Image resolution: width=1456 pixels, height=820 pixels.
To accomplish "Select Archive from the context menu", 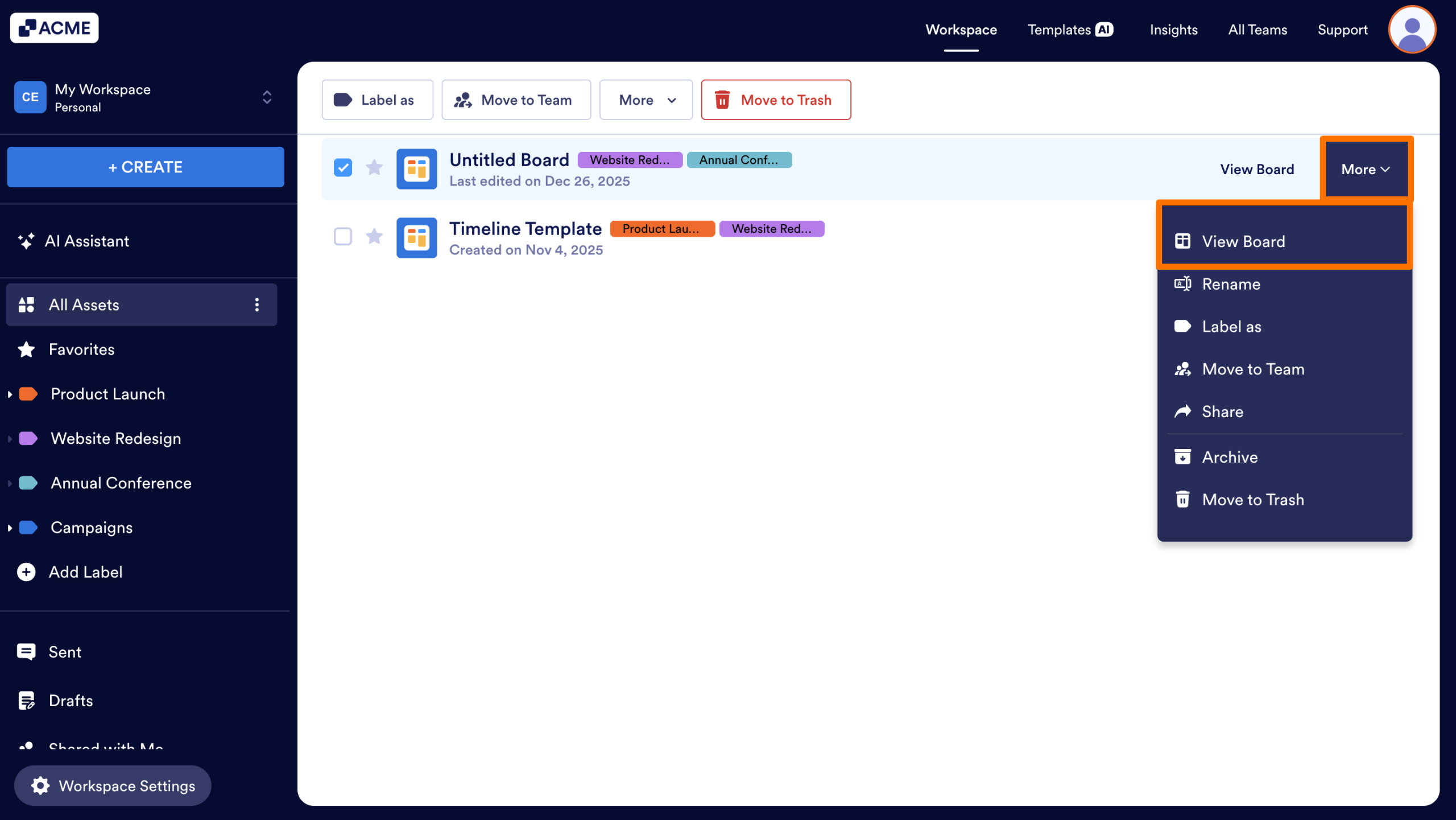I will point(1230,457).
